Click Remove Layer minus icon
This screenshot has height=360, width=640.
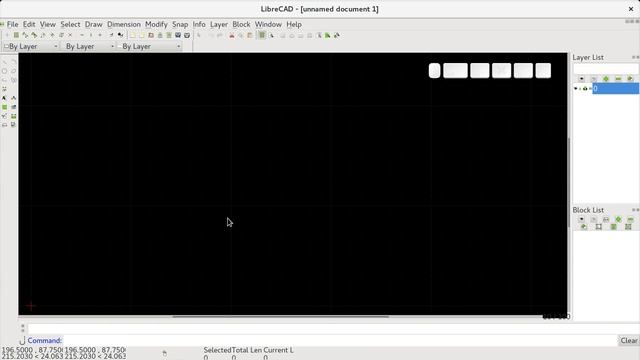[x=618, y=78]
